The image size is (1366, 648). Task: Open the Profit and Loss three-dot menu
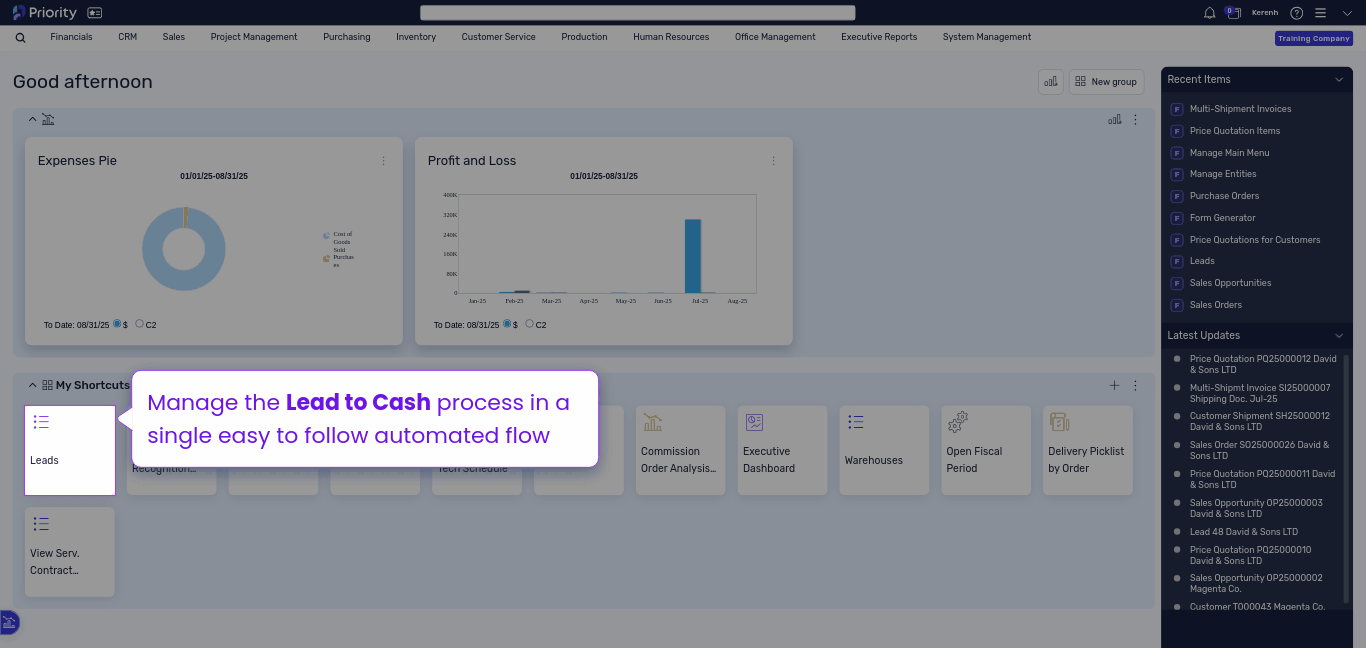(x=773, y=161)
